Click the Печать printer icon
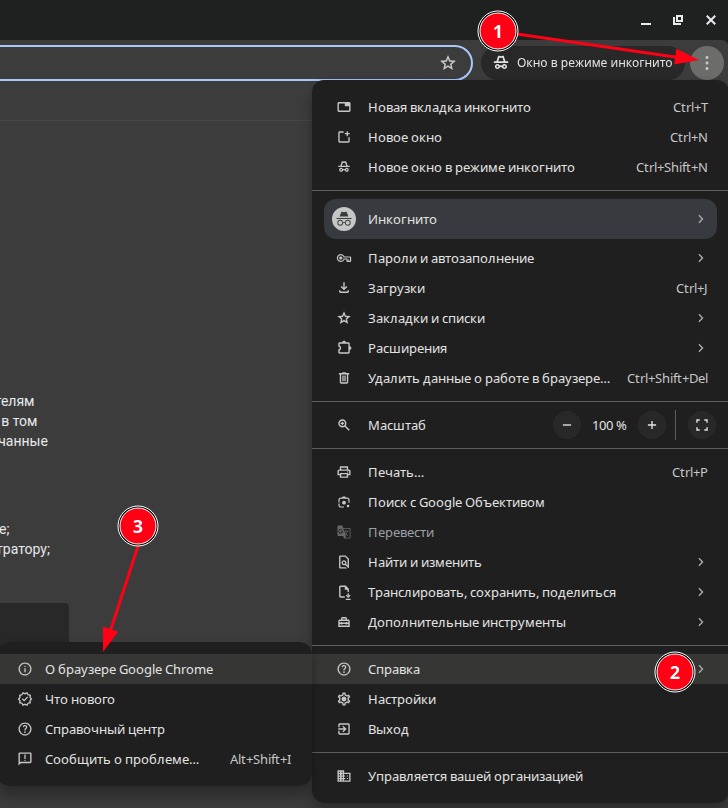Viewport: 728px width, 808px height. tap(344, 472)
